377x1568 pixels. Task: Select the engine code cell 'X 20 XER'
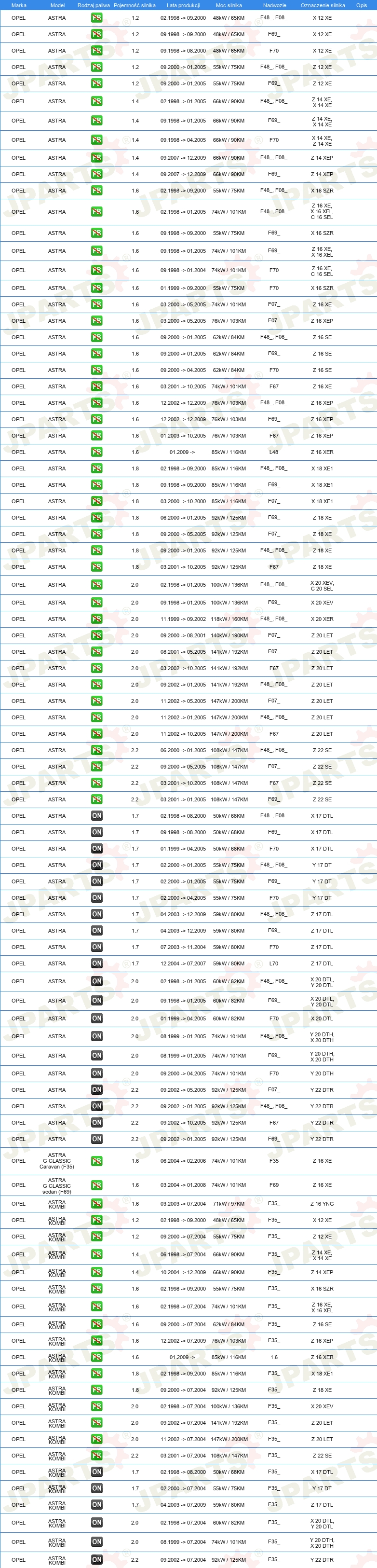click(x=322, y=619)
